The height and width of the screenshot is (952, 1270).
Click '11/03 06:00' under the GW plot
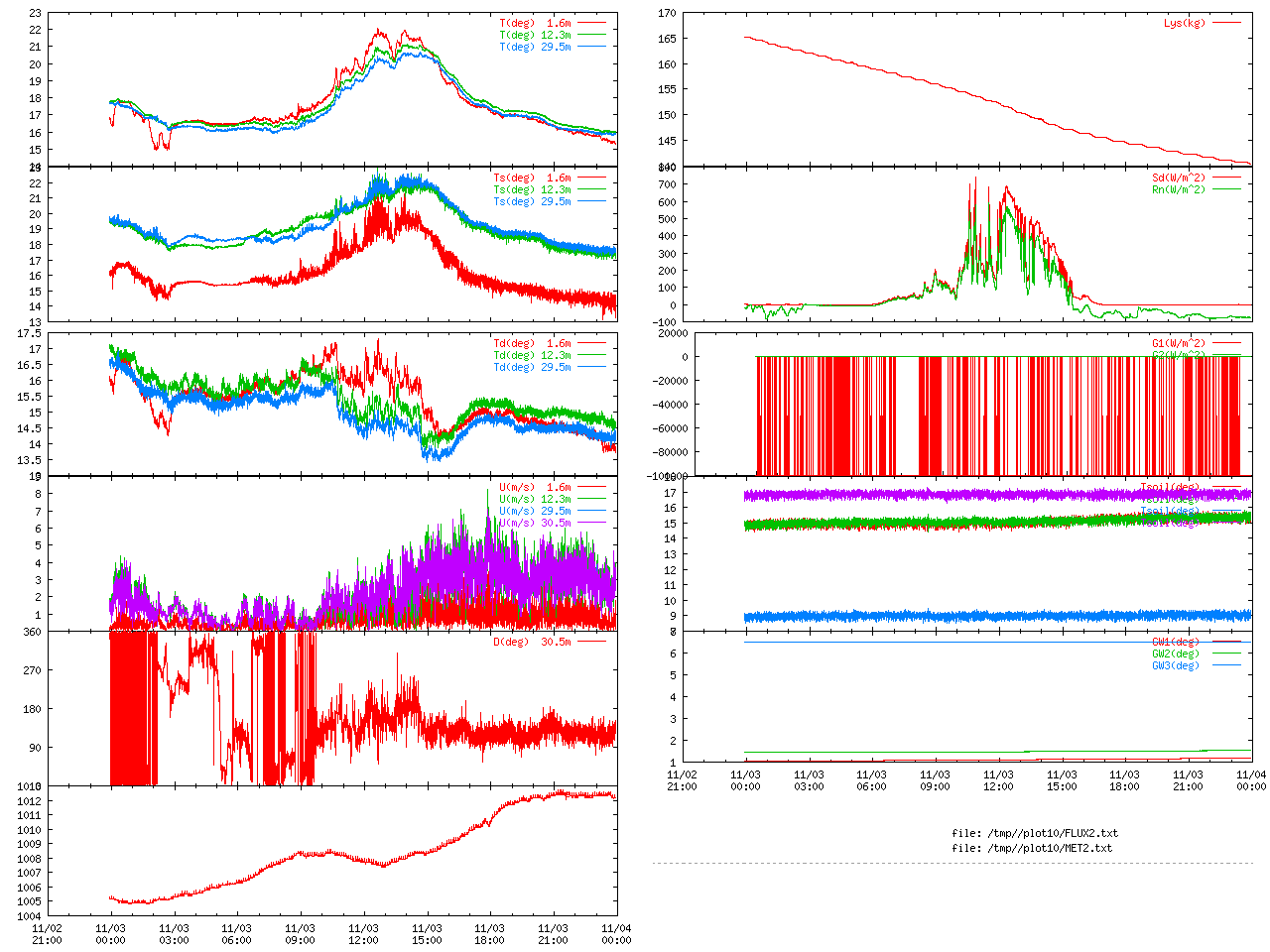click(x=871, y=780)
